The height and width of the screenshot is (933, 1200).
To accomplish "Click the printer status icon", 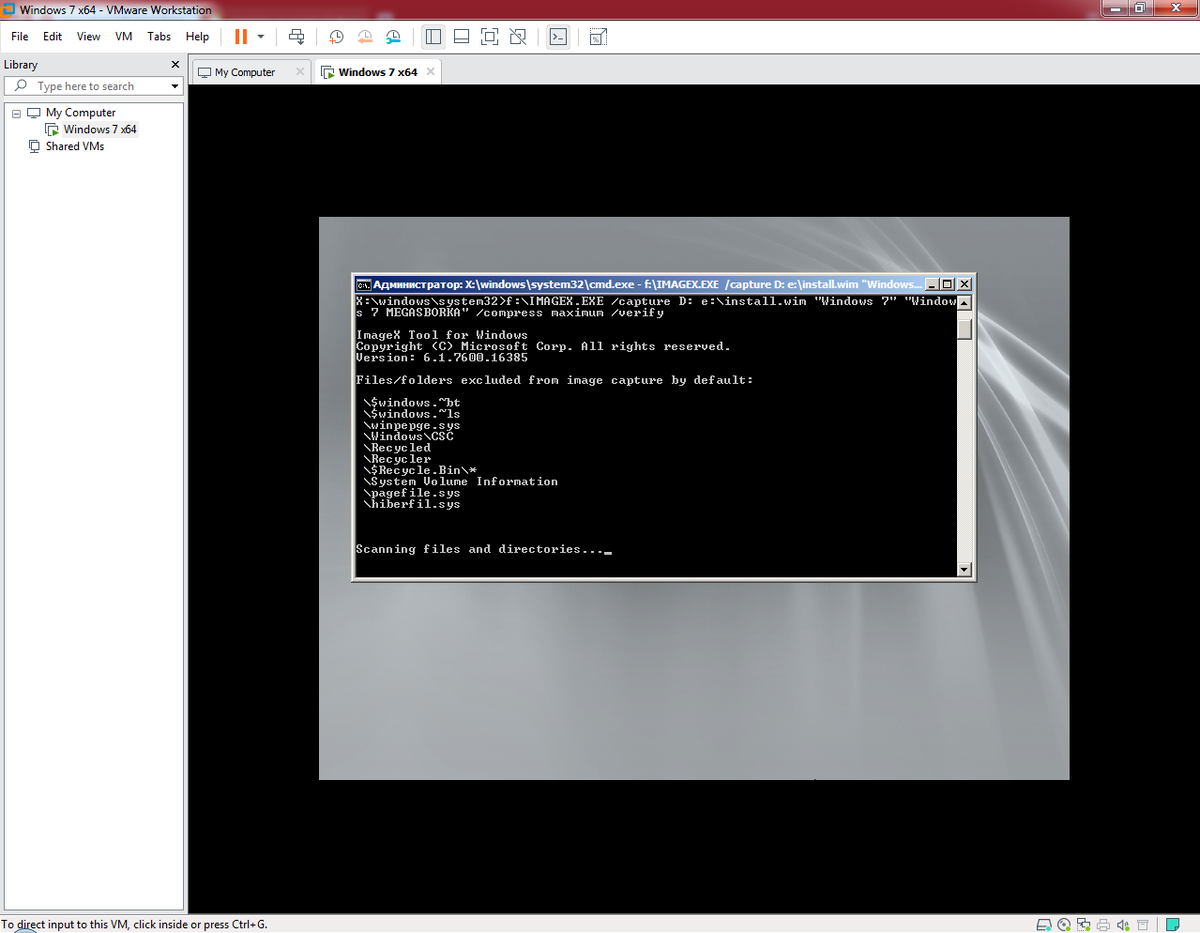I will pos(1103,924).
